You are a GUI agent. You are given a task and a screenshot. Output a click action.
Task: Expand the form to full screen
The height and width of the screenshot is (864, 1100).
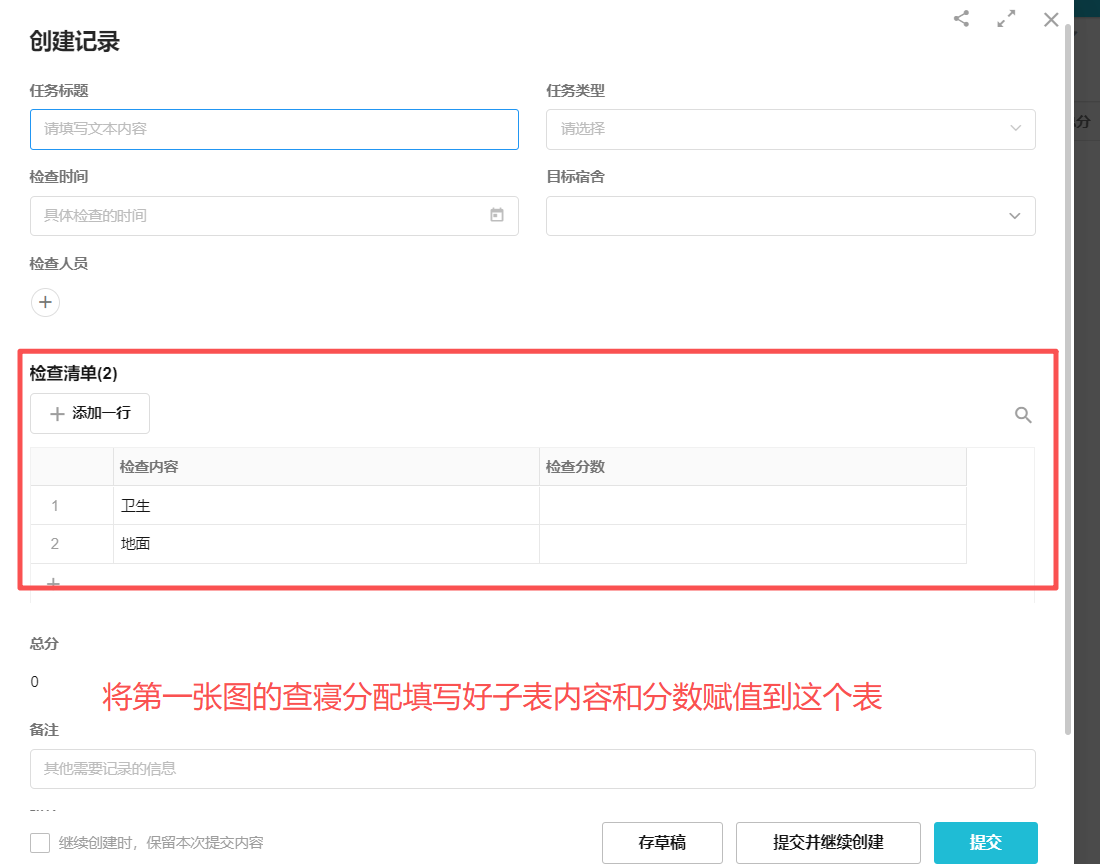[x=1006, y=19]
